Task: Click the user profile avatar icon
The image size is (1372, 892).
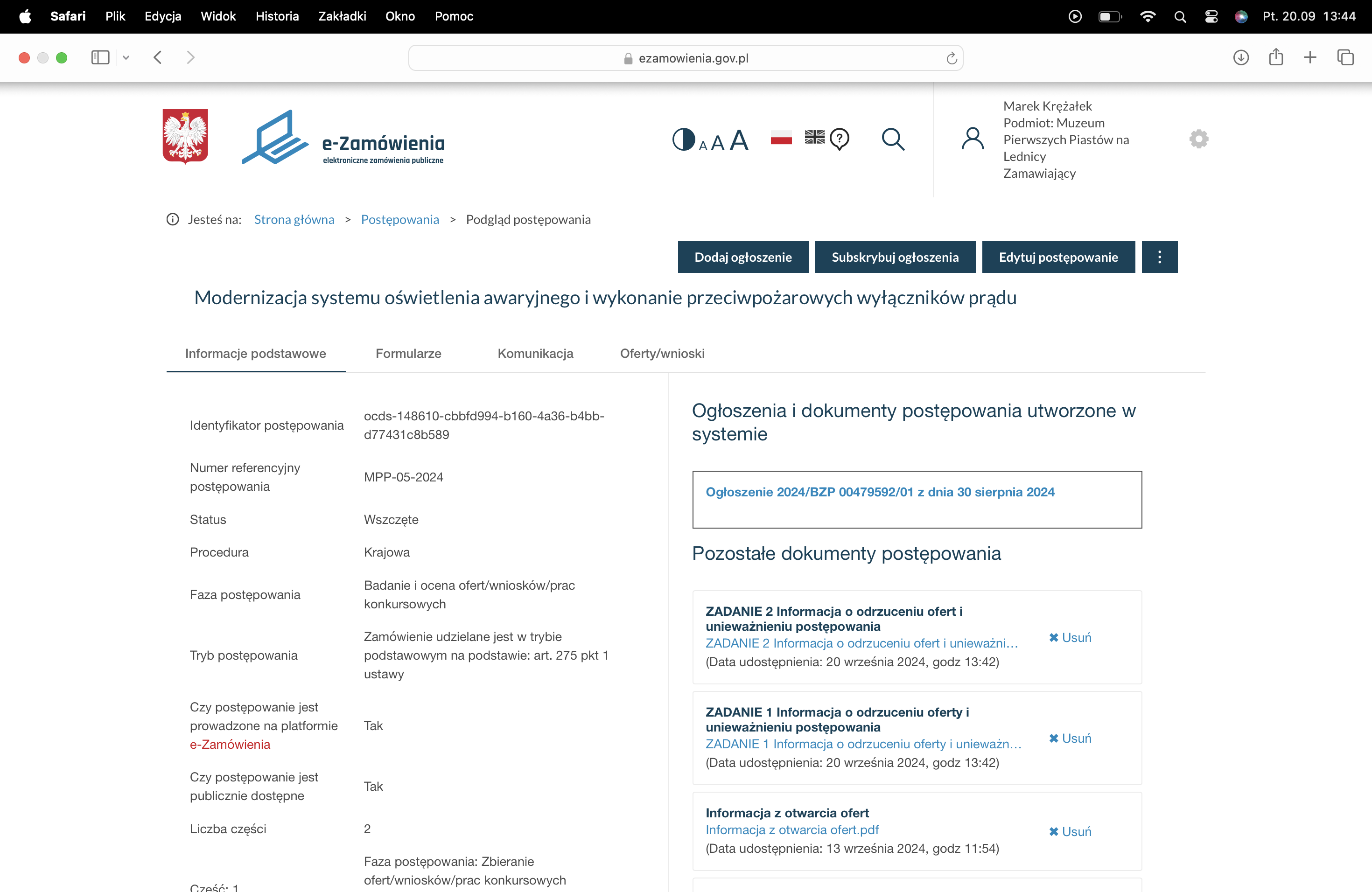Action: coord(973,139)
